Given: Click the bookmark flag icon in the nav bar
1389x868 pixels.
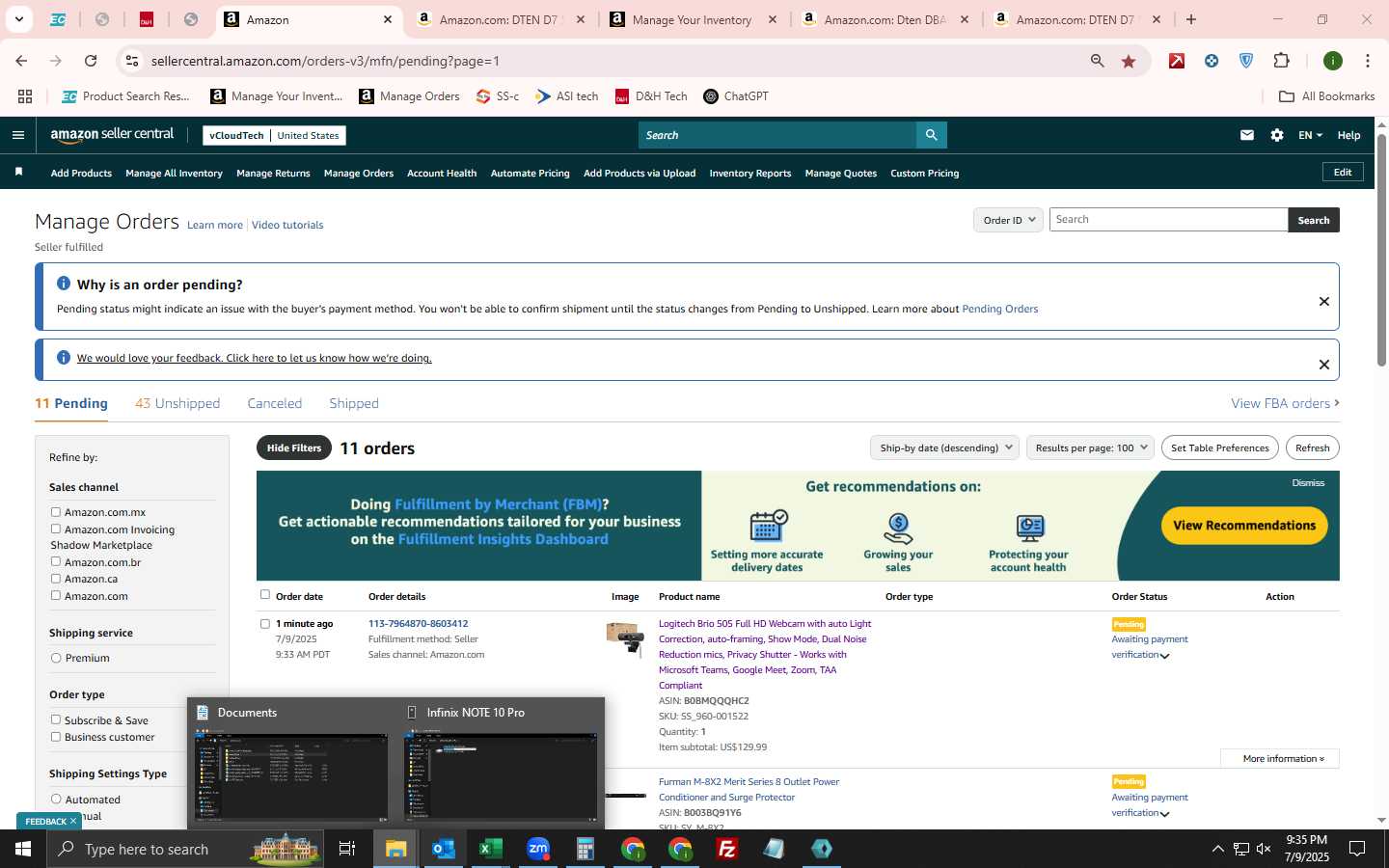Looking at the screenshot, I should click(18, 173).
